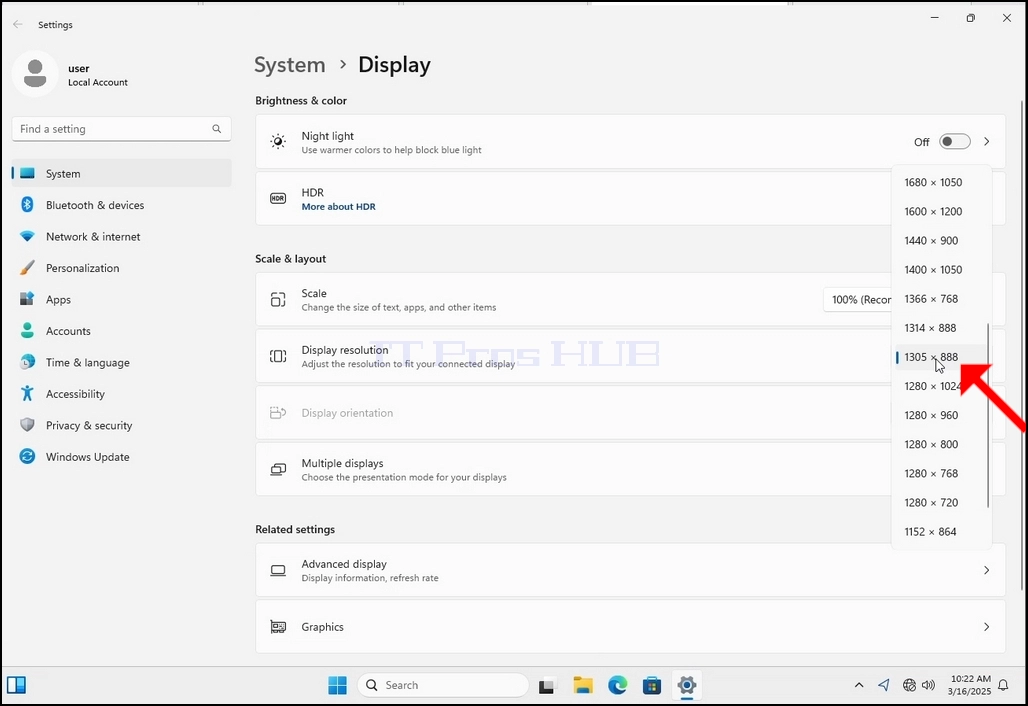
Task: Choose 1280 × 960 resolution
Action: 941,415
